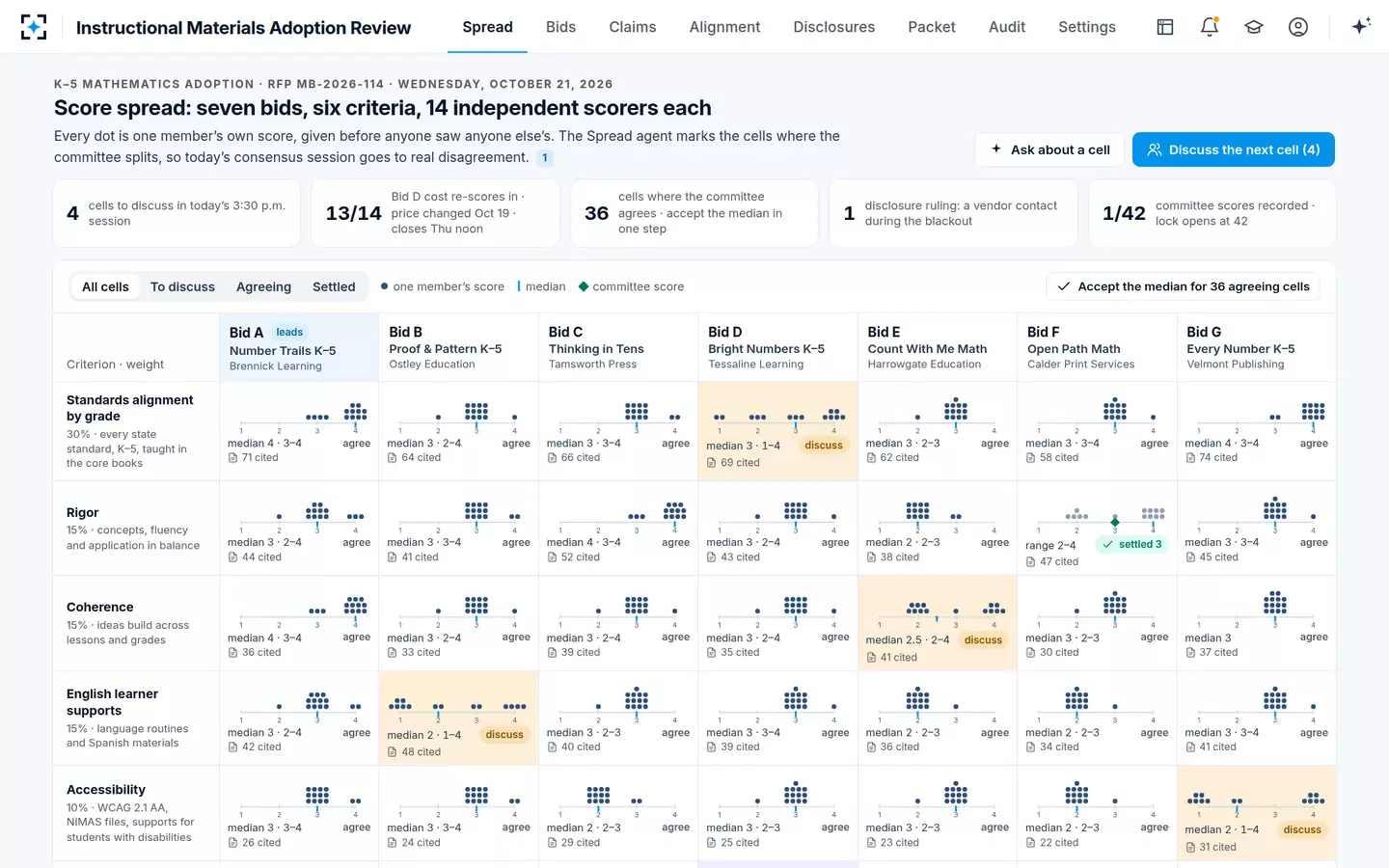1389x868 pixels.
Task: Open notifications bell
Action: coord(1210,27)
